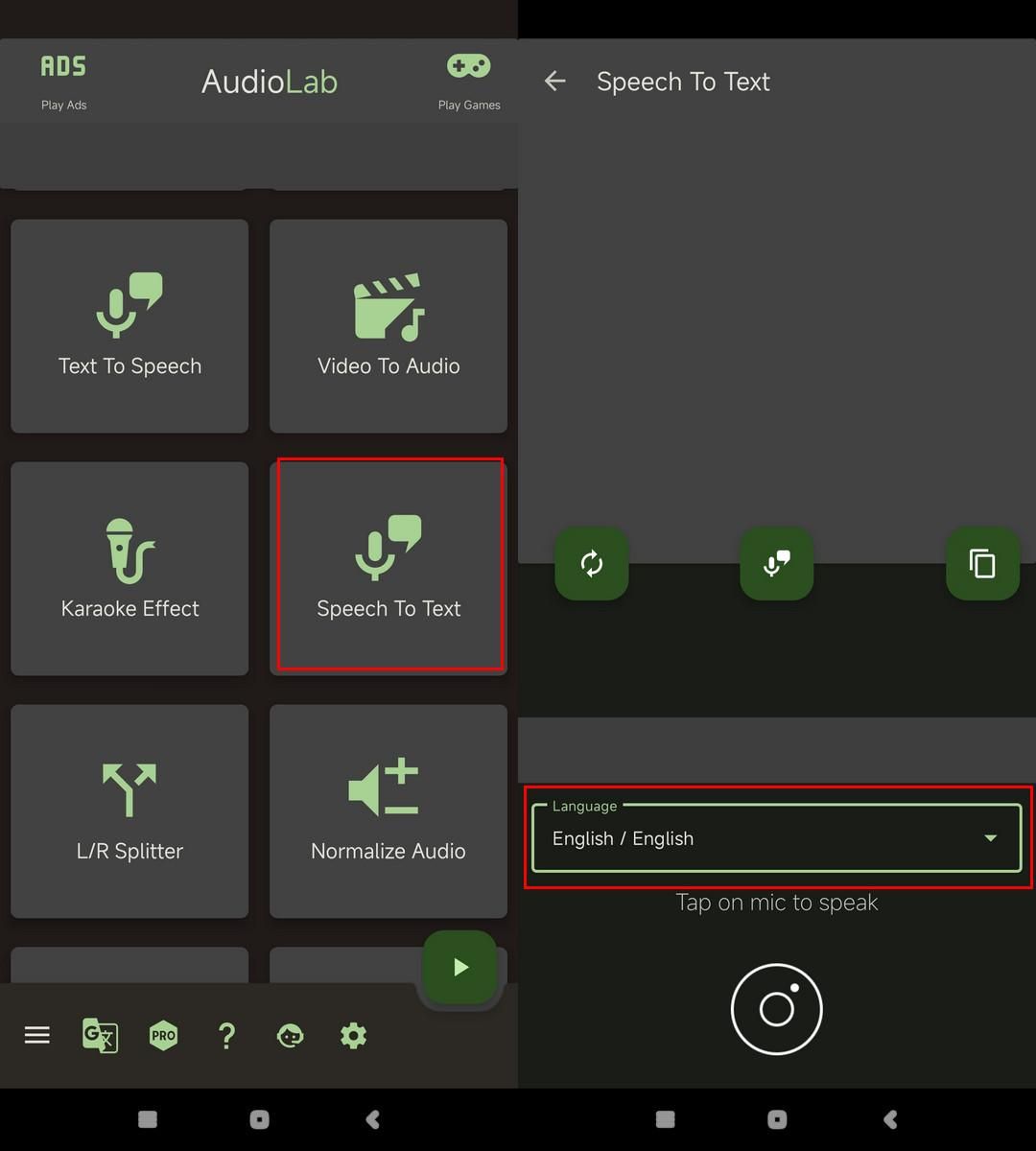Open the settings gear icon
Viewport: 1036px width, 1151px height.
coord(353,1036)
